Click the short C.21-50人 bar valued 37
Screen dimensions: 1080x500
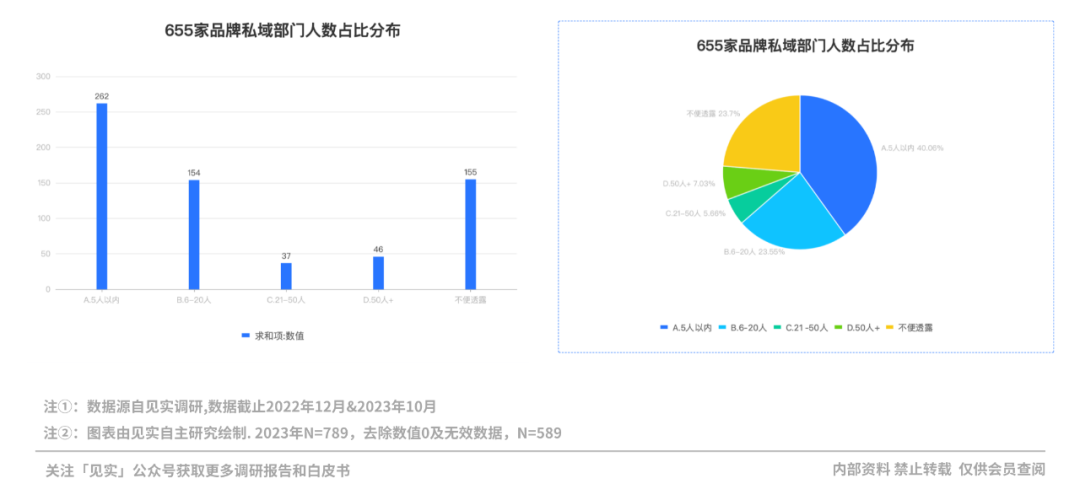tap(286, 276)
